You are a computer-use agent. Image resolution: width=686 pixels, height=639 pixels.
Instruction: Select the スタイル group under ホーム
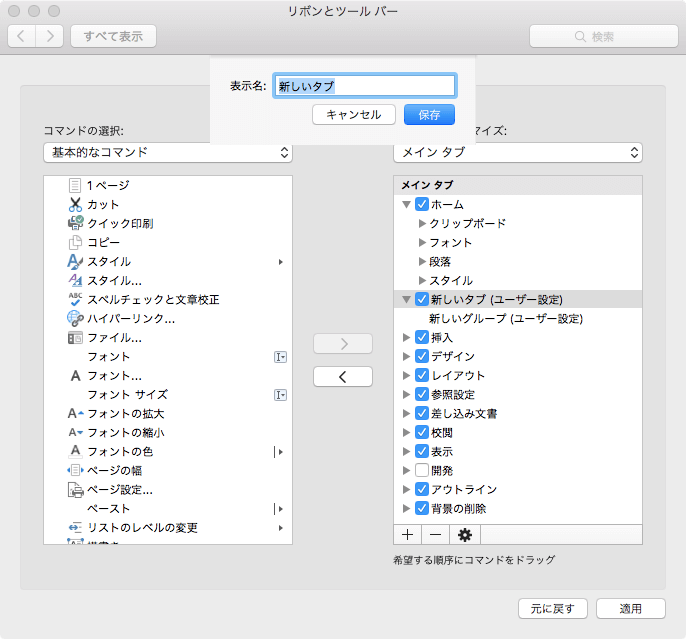(451, 280)
